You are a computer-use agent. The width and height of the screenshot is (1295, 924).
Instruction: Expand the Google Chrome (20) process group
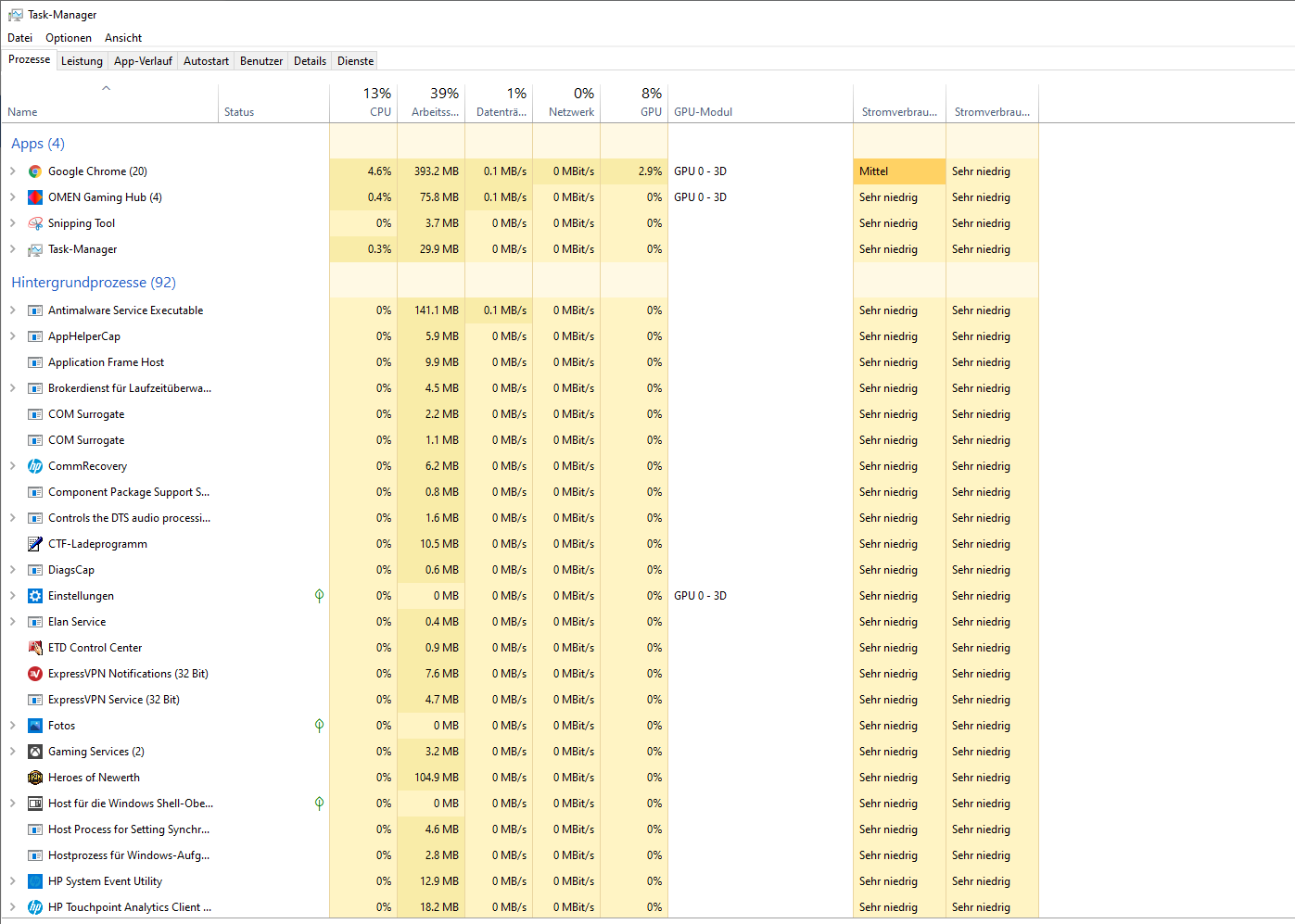13,171
